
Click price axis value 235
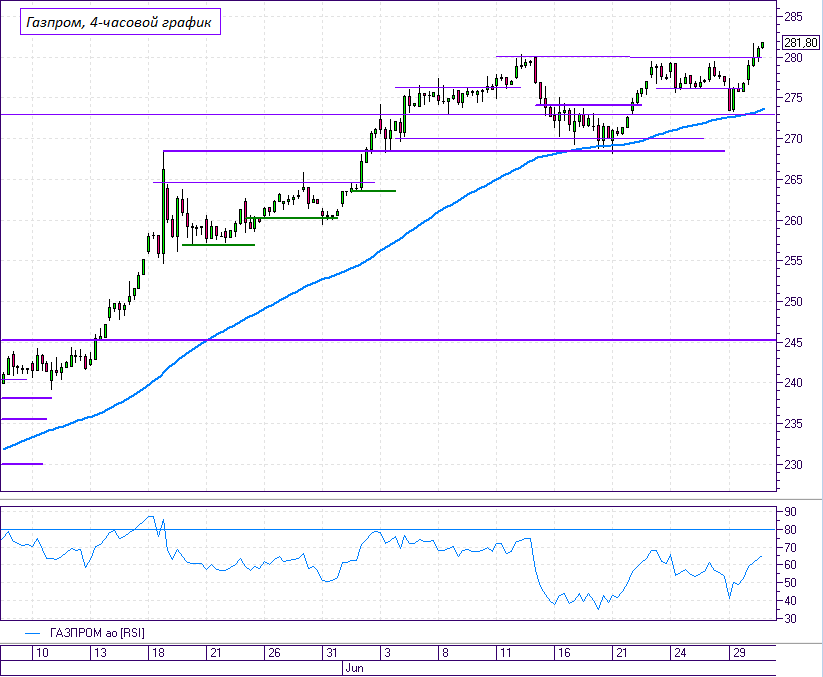793,424
